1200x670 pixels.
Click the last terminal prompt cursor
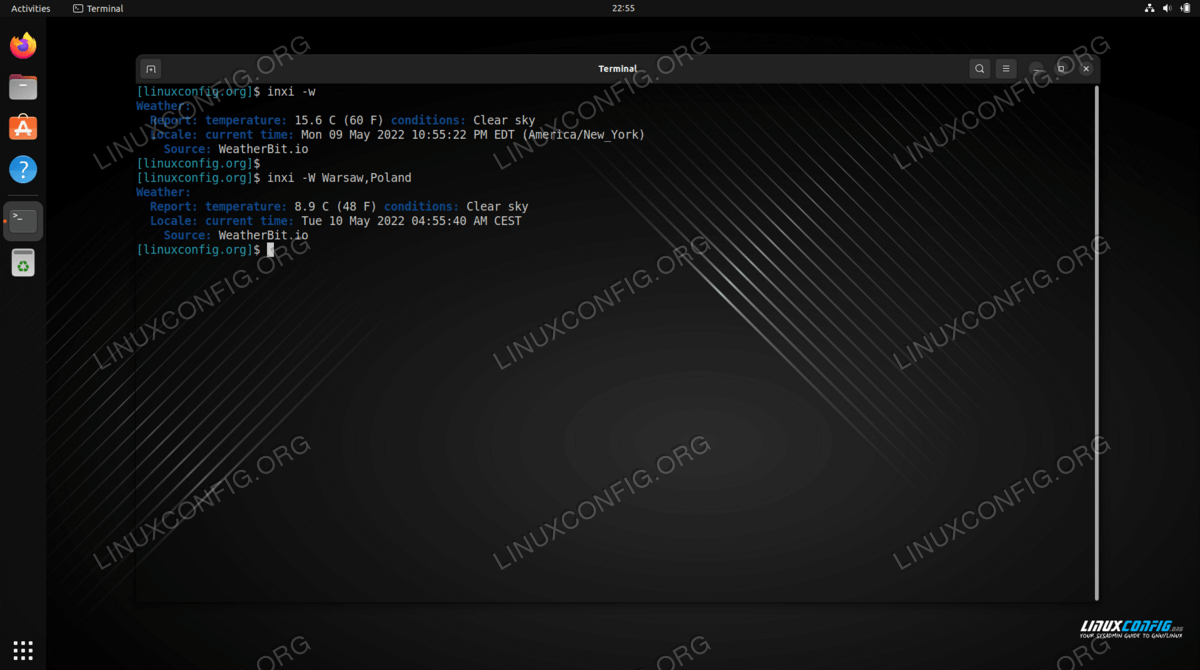[x=270, y=249]
